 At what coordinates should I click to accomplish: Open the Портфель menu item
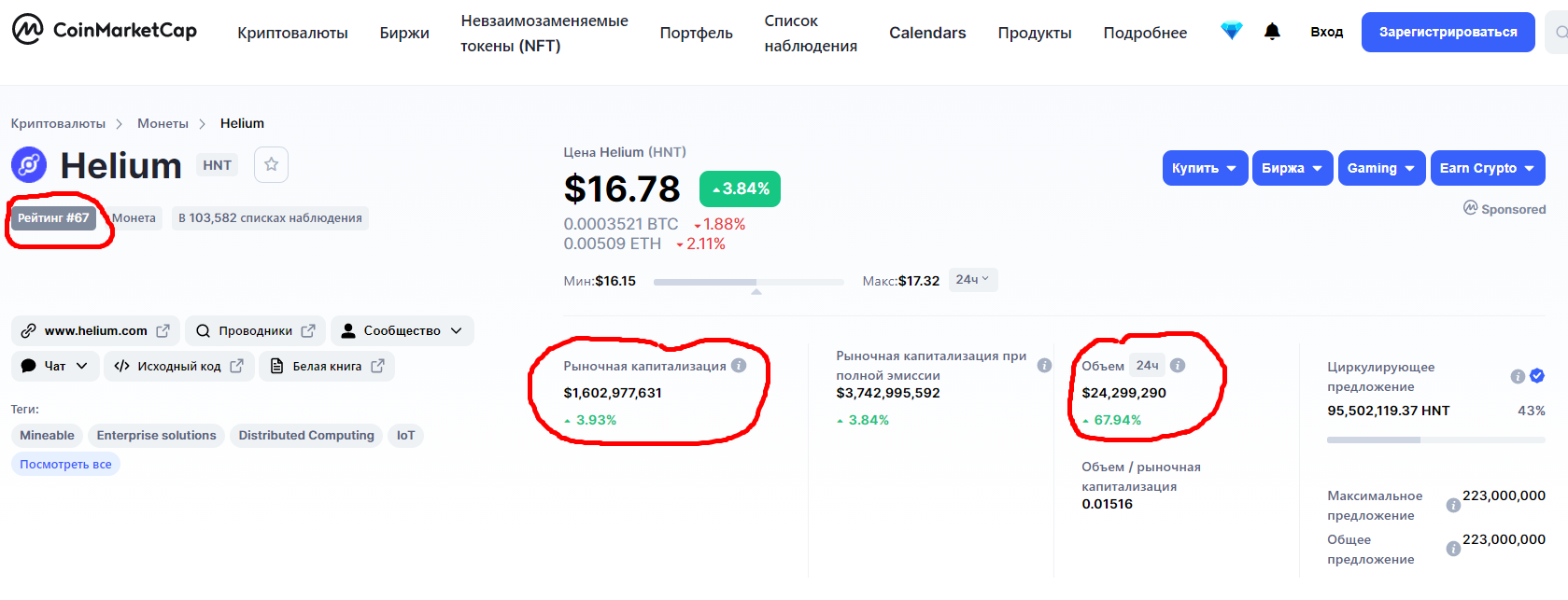coord(696,33)
